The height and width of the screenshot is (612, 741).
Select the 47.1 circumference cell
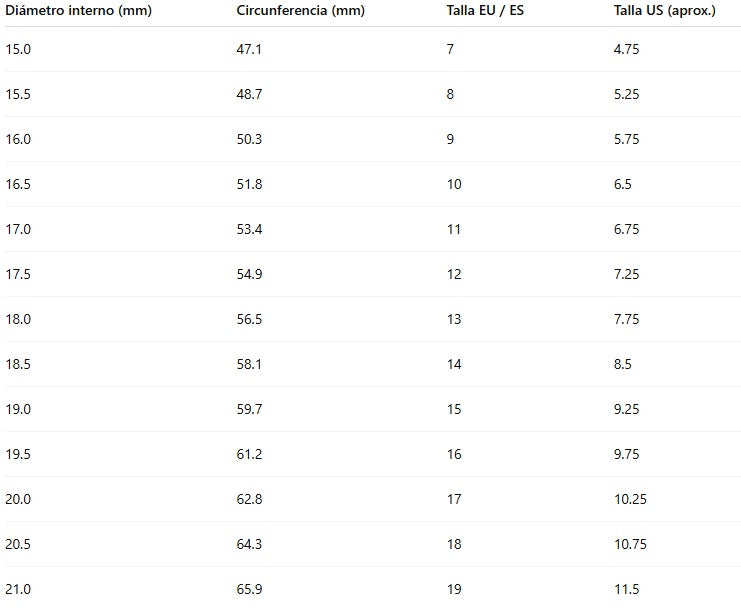tap(249, 49)
